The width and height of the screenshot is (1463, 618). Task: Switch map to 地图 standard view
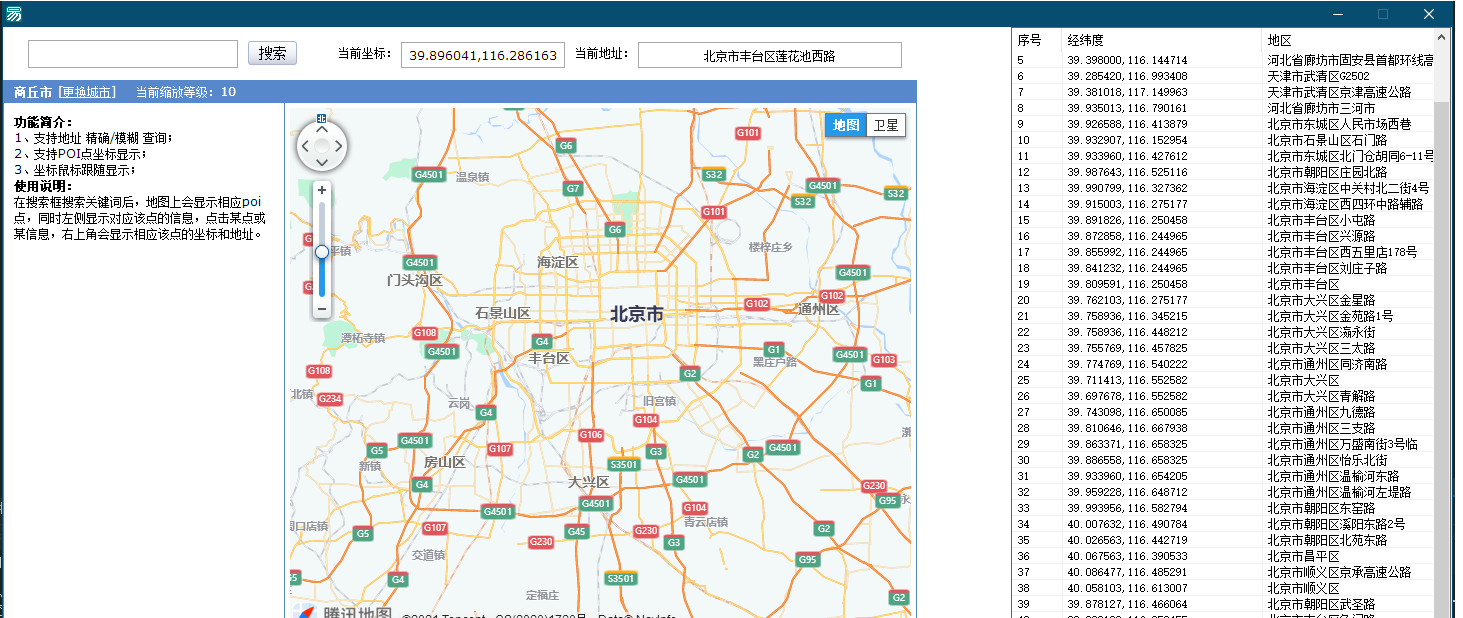846,125
